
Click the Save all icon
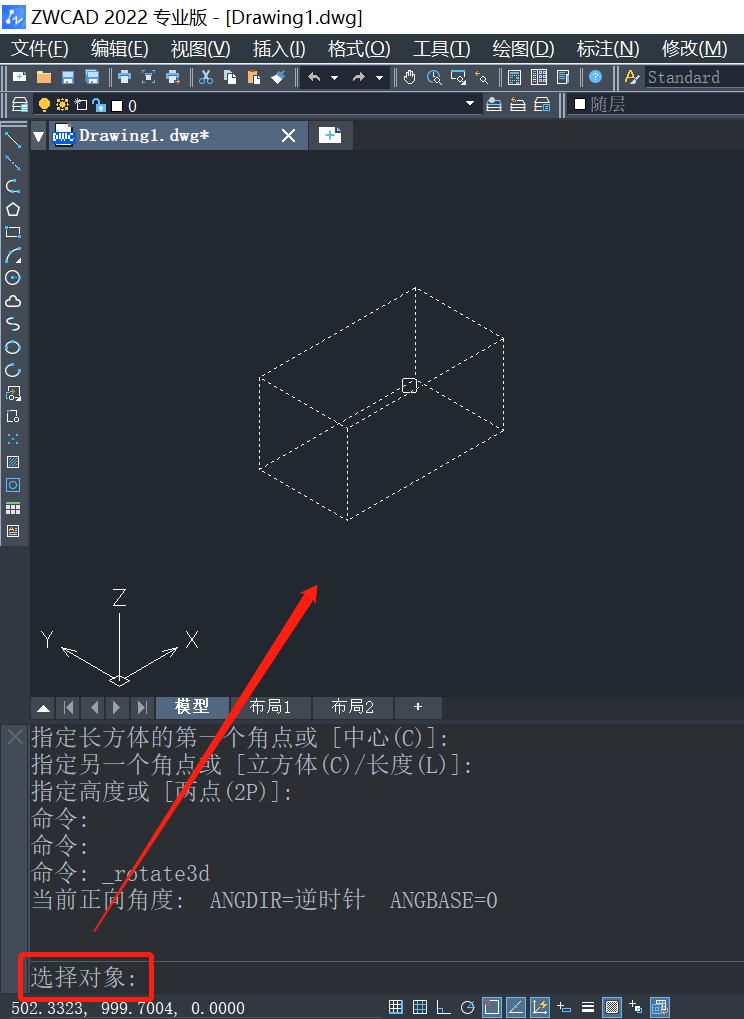92,77
